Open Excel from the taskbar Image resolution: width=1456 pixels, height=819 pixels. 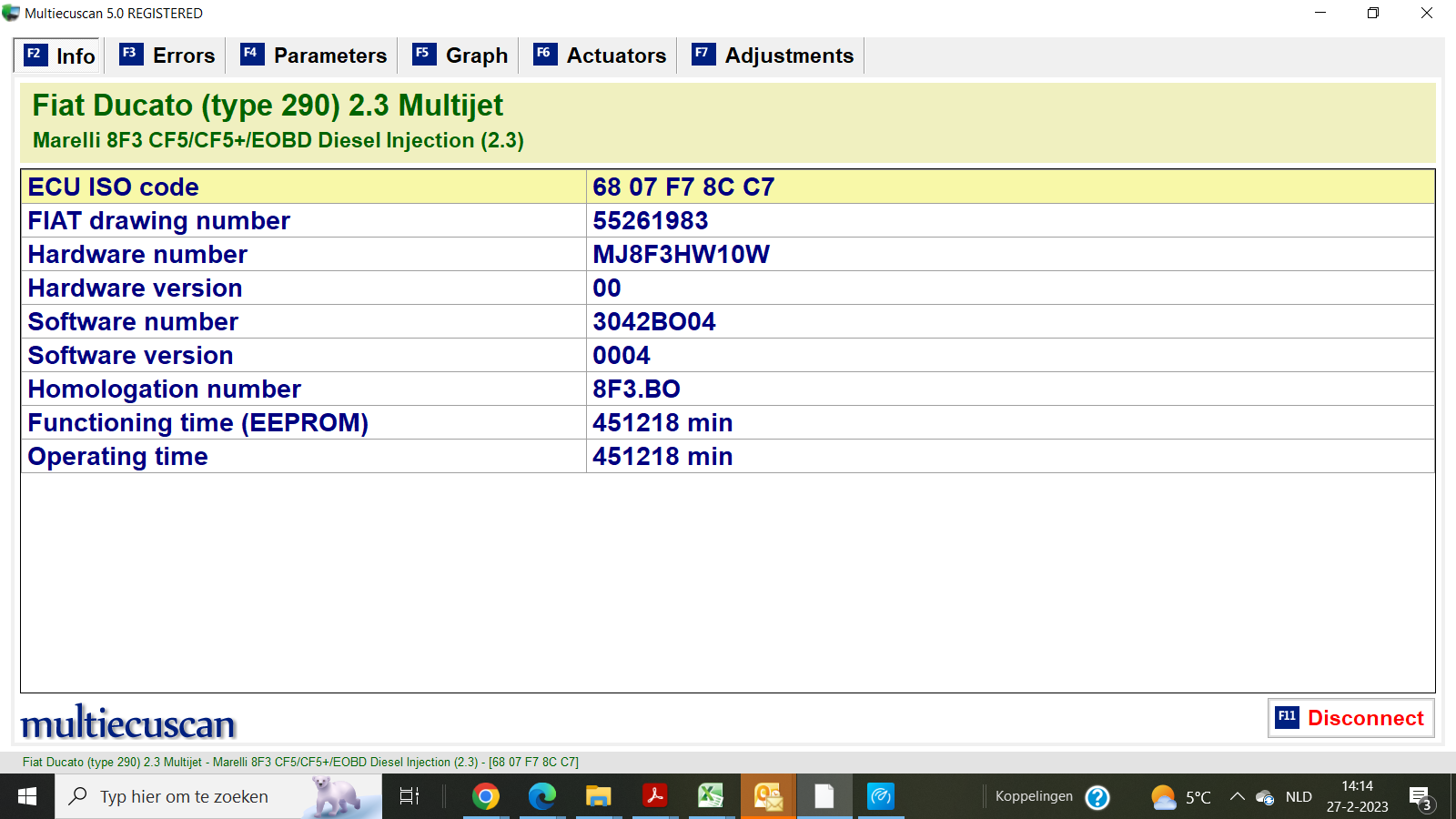(711, 796)
